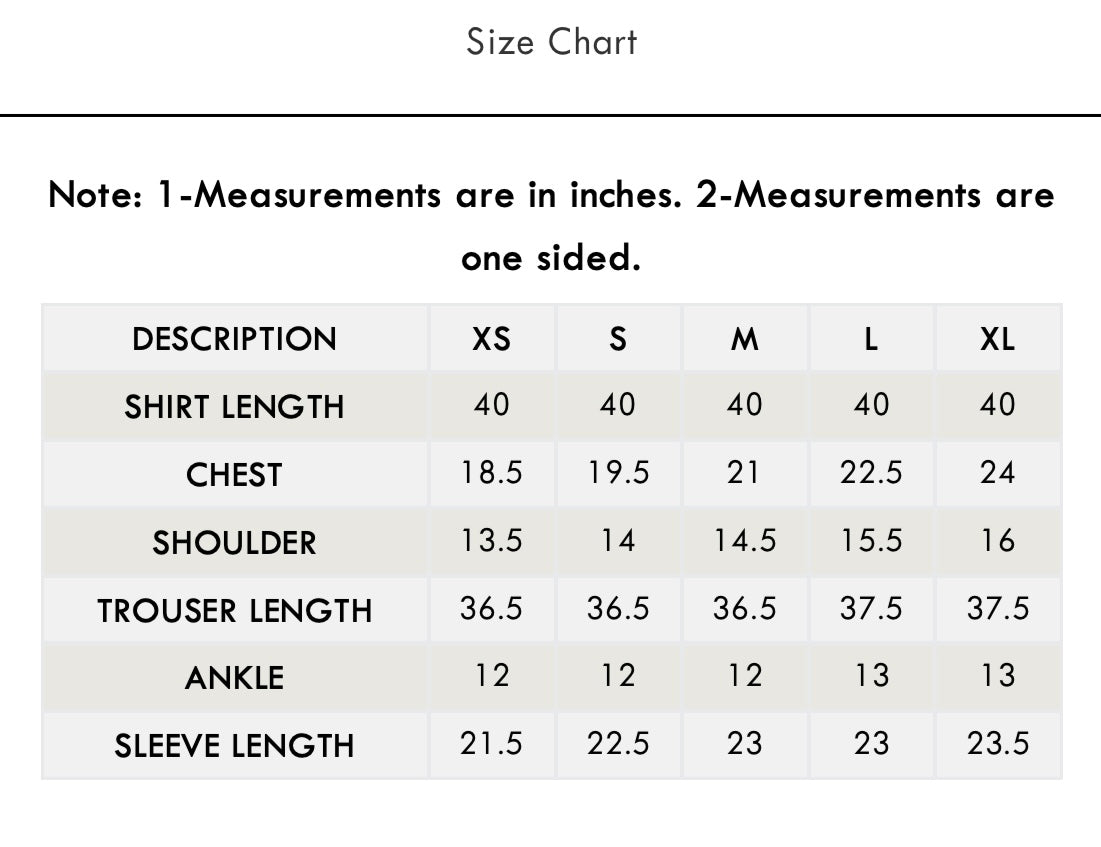Click the TROUSER LENGTH row label
1101x847 pixels.
(x=234, y=610)
